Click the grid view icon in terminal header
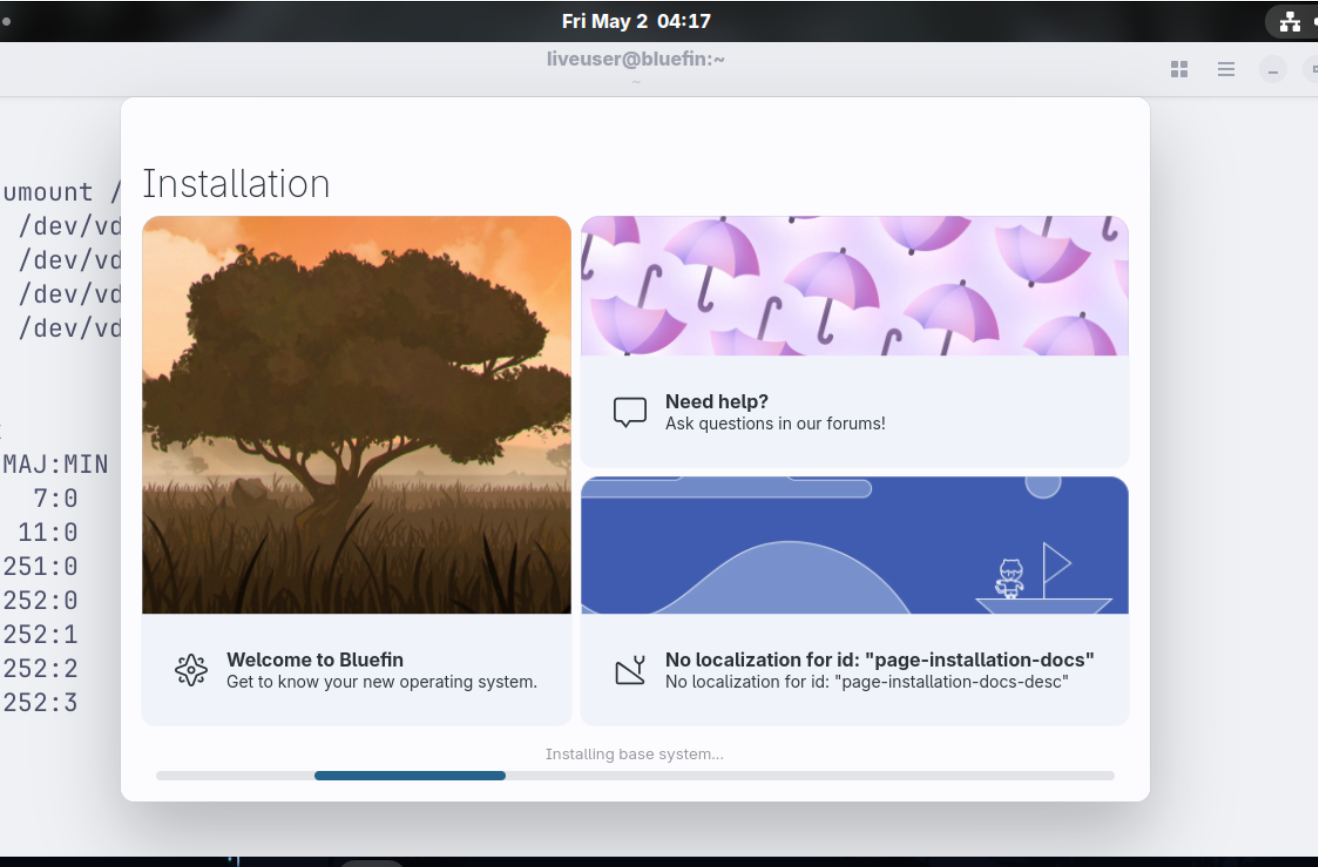 coord(1179,69)
